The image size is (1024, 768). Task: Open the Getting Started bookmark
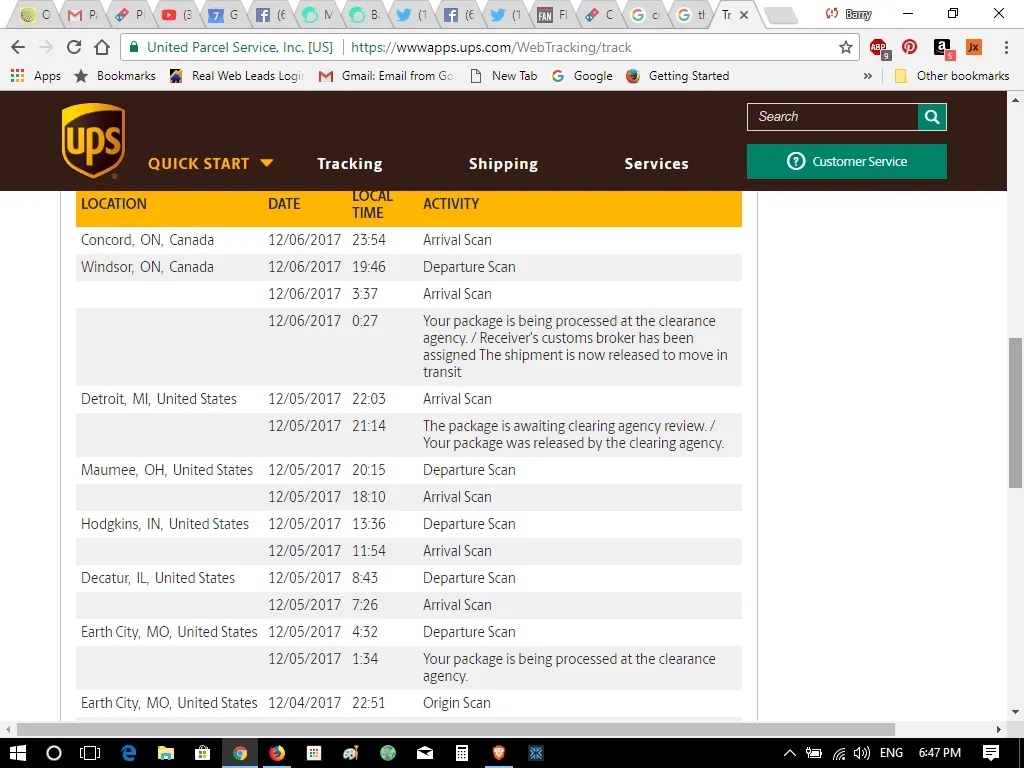coord(677,76)
